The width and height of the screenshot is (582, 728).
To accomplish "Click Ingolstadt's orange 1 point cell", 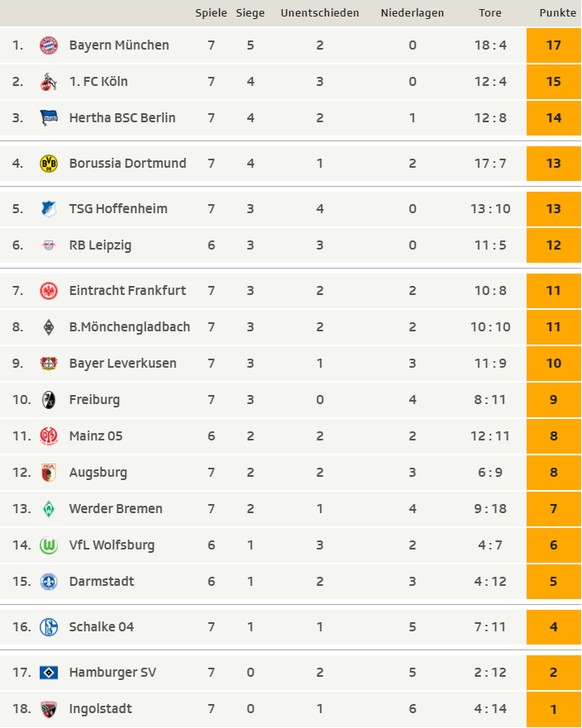I will click(x=554, y=709).
